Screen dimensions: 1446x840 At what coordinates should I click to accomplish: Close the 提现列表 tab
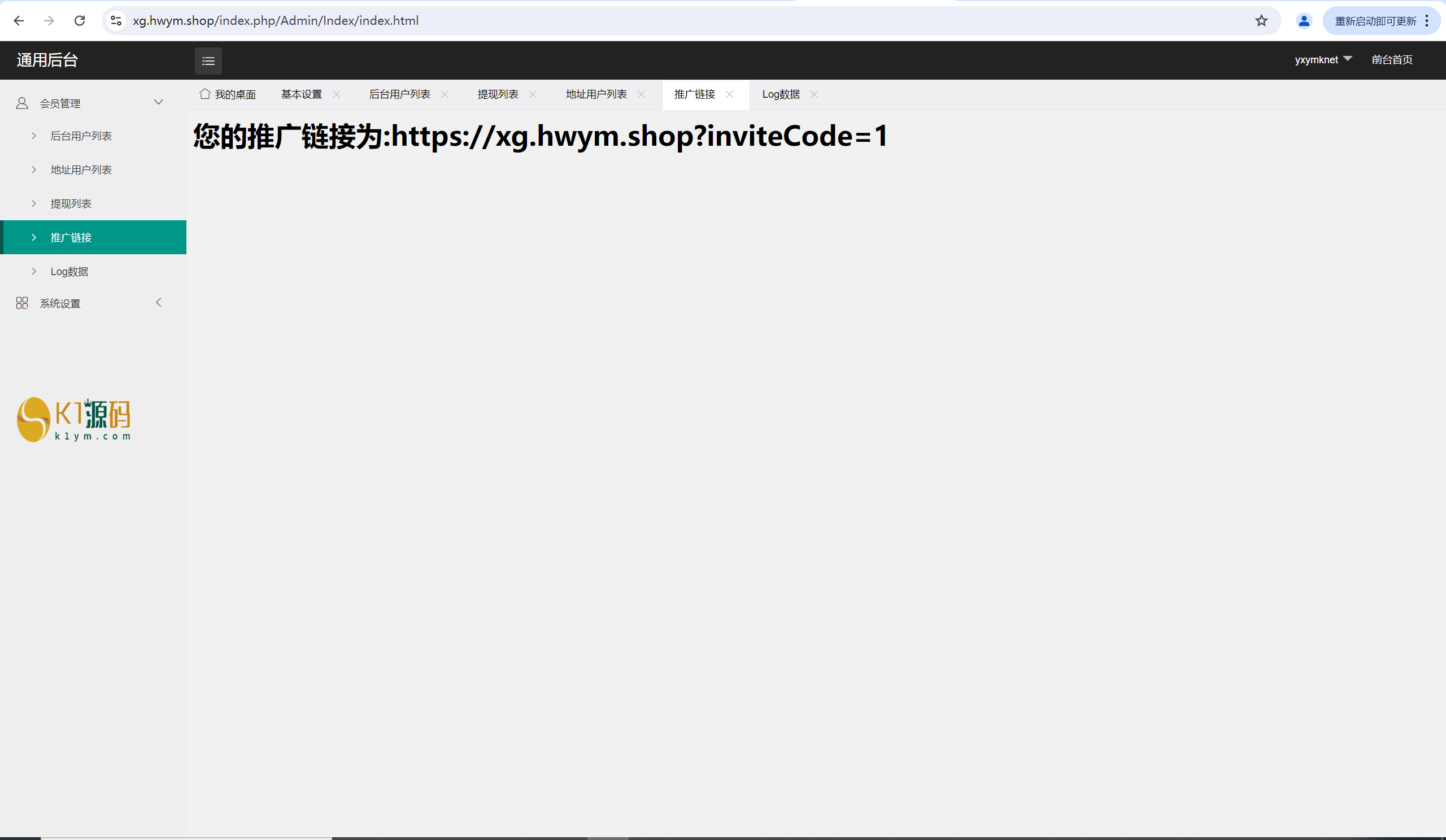[533, 94]
